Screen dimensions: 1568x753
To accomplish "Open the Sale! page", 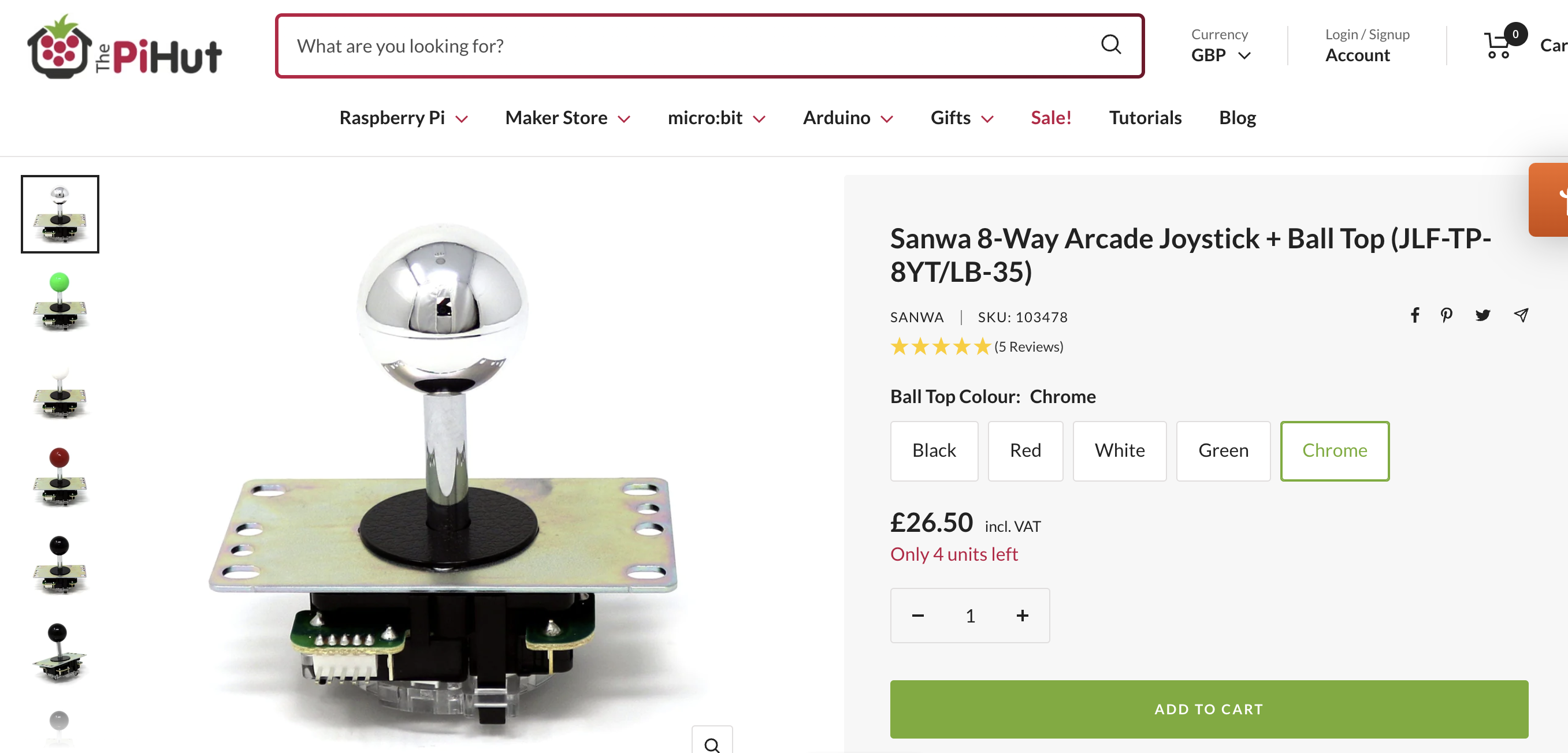I will 1050,118.
